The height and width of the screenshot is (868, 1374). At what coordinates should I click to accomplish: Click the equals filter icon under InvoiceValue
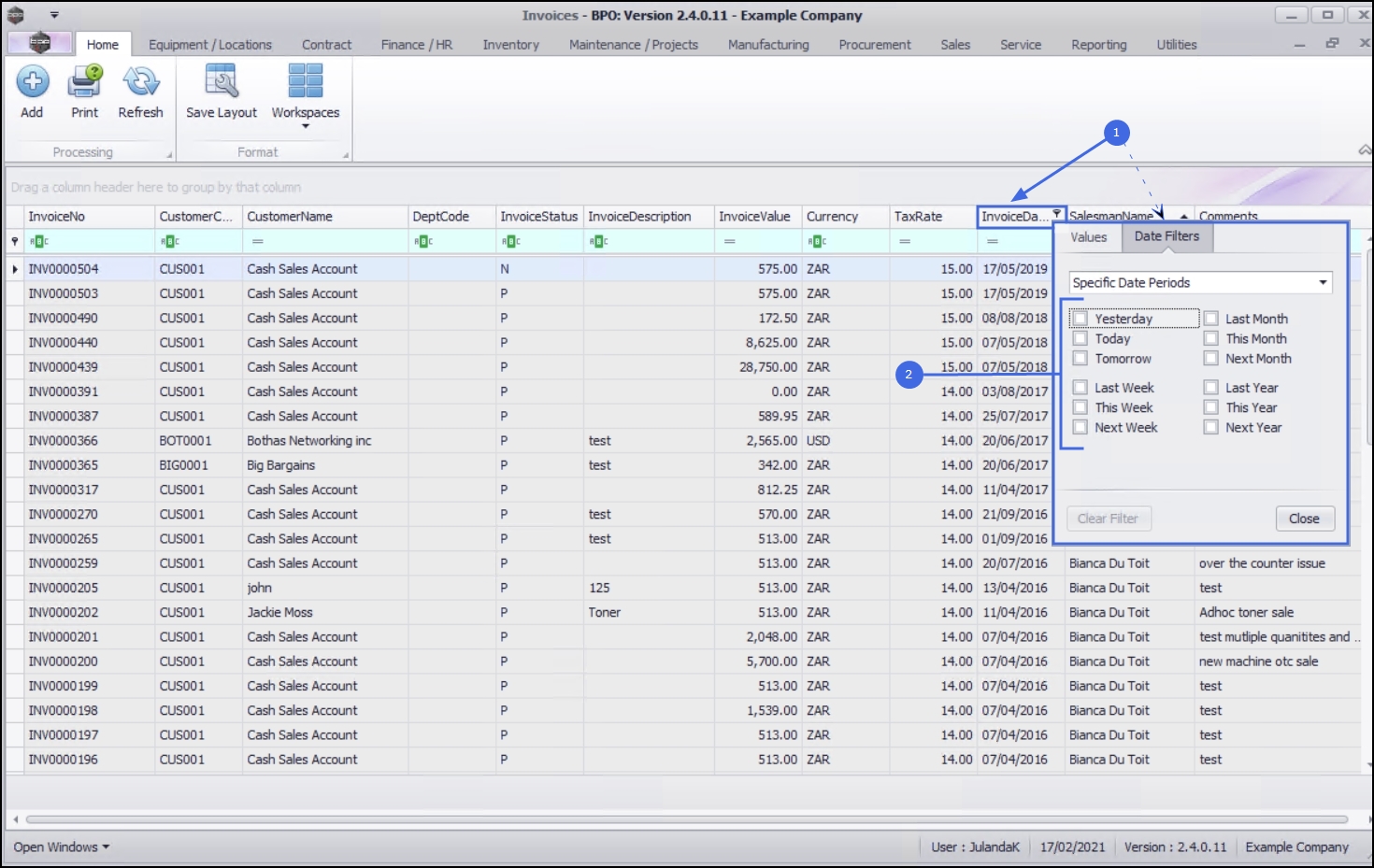pos(729,241)
